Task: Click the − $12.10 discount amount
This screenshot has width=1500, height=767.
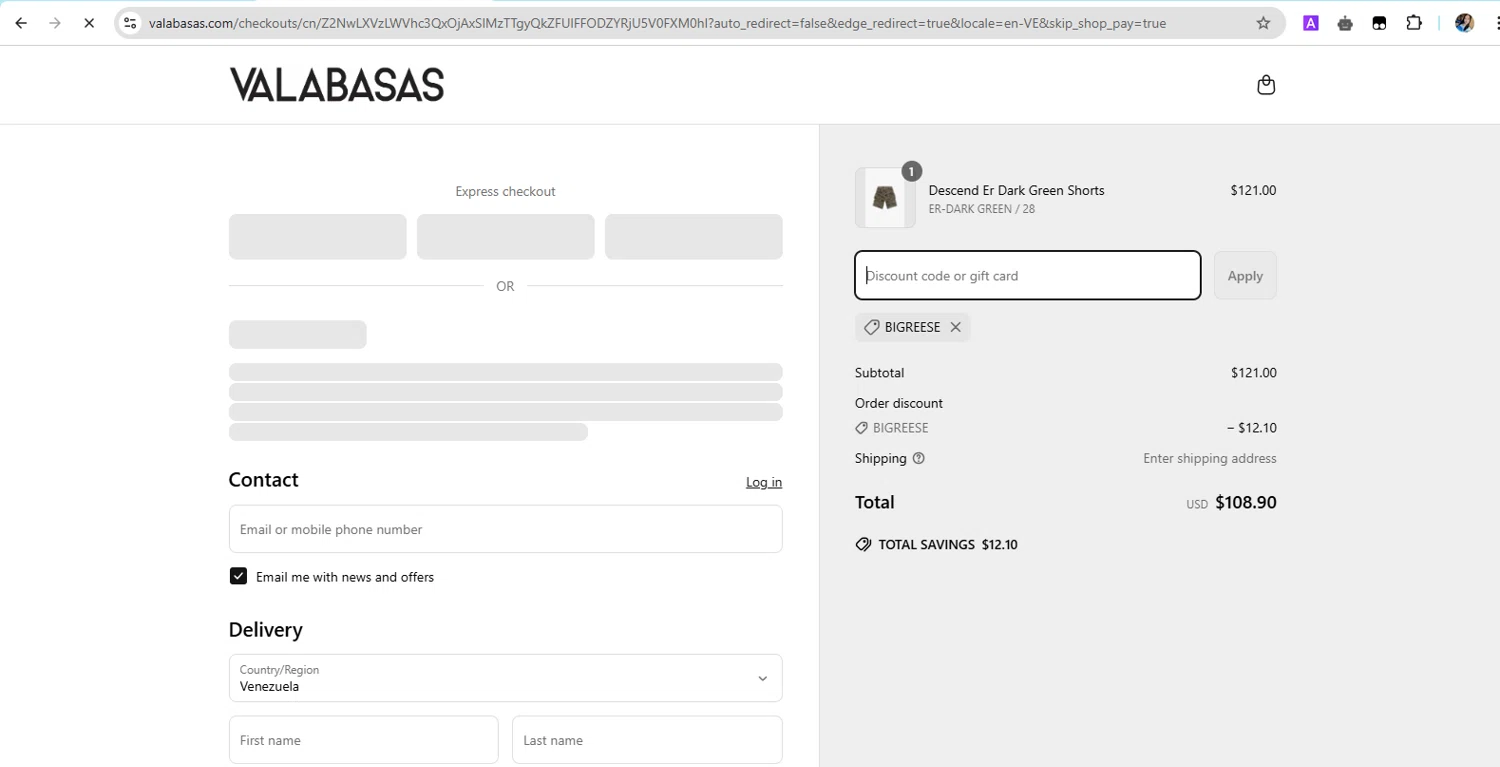Action: point(1252,428)
